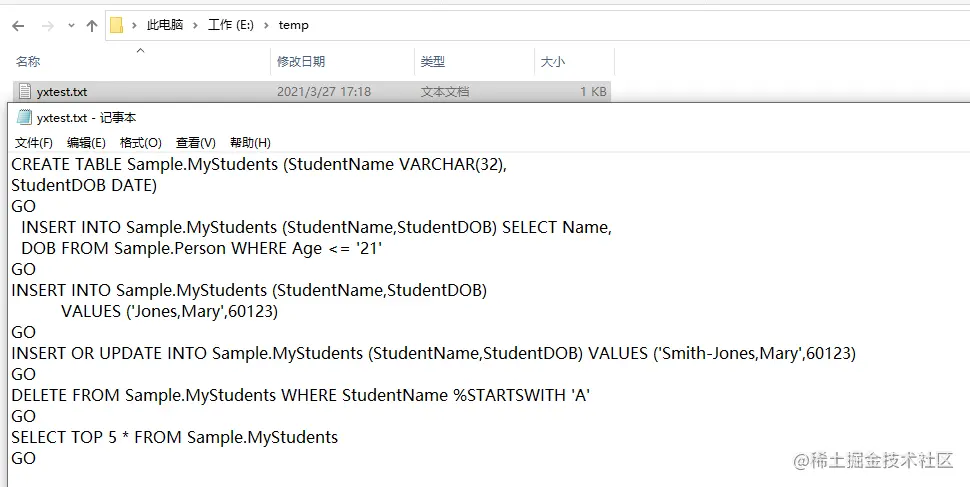
Task: Open the 查看(V) menu
Action: click(x=195, y=143)
